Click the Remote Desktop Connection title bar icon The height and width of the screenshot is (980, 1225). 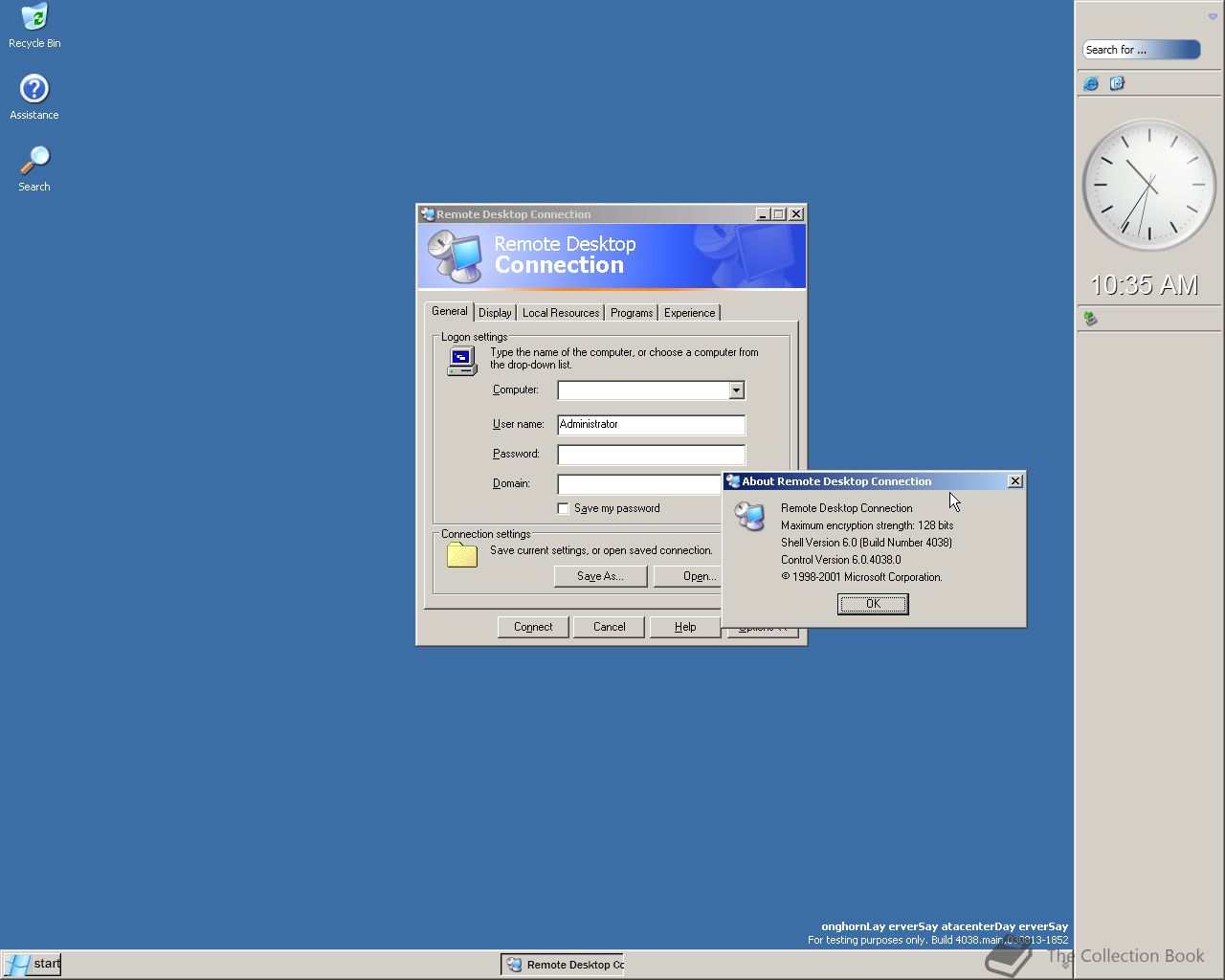coord(428,214)
